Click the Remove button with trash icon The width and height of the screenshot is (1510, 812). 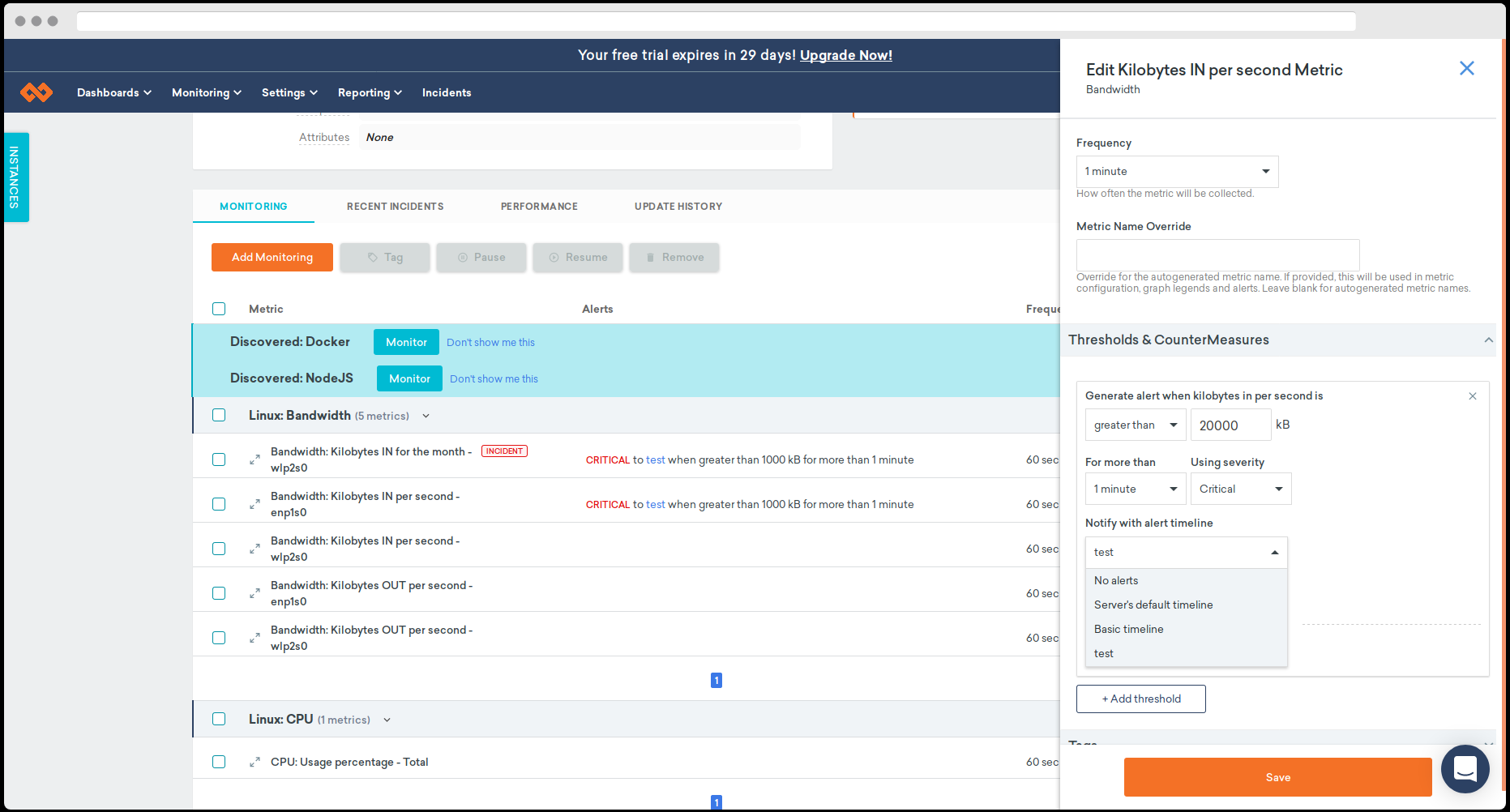coord(674,258)
